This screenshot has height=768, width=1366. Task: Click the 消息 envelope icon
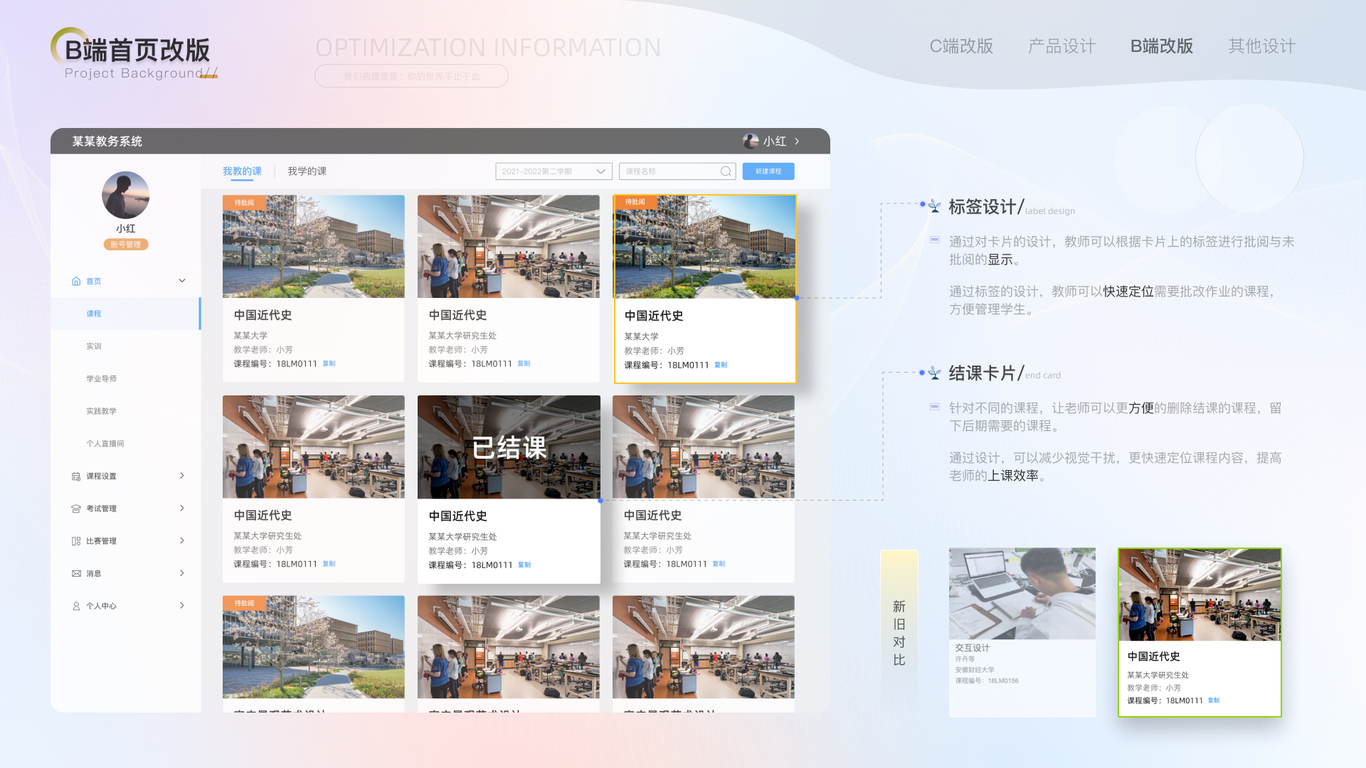click(76, 574)
